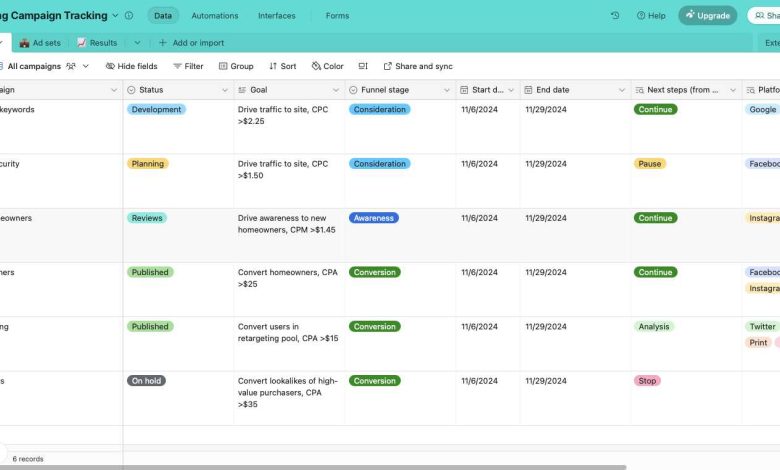Open the Color records option
This screenshot has width=780, height=470.
pyautogui.click(x=327, y=66)
